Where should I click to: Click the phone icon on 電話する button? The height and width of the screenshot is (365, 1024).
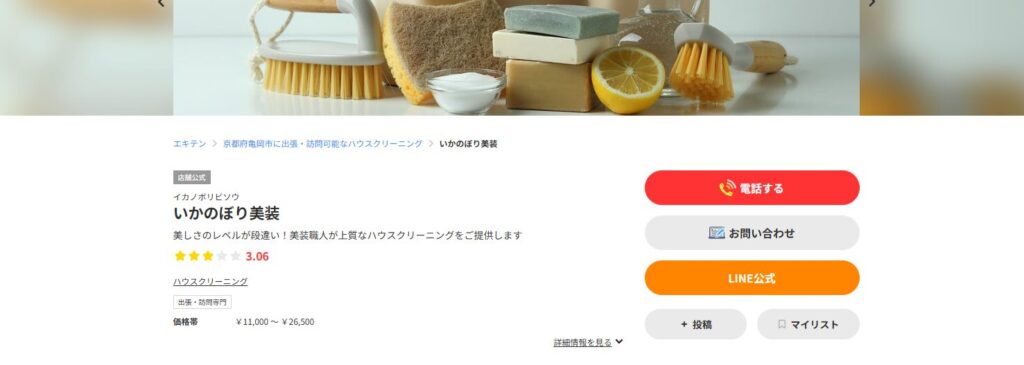pyautogui.click(x=727, y=188)
